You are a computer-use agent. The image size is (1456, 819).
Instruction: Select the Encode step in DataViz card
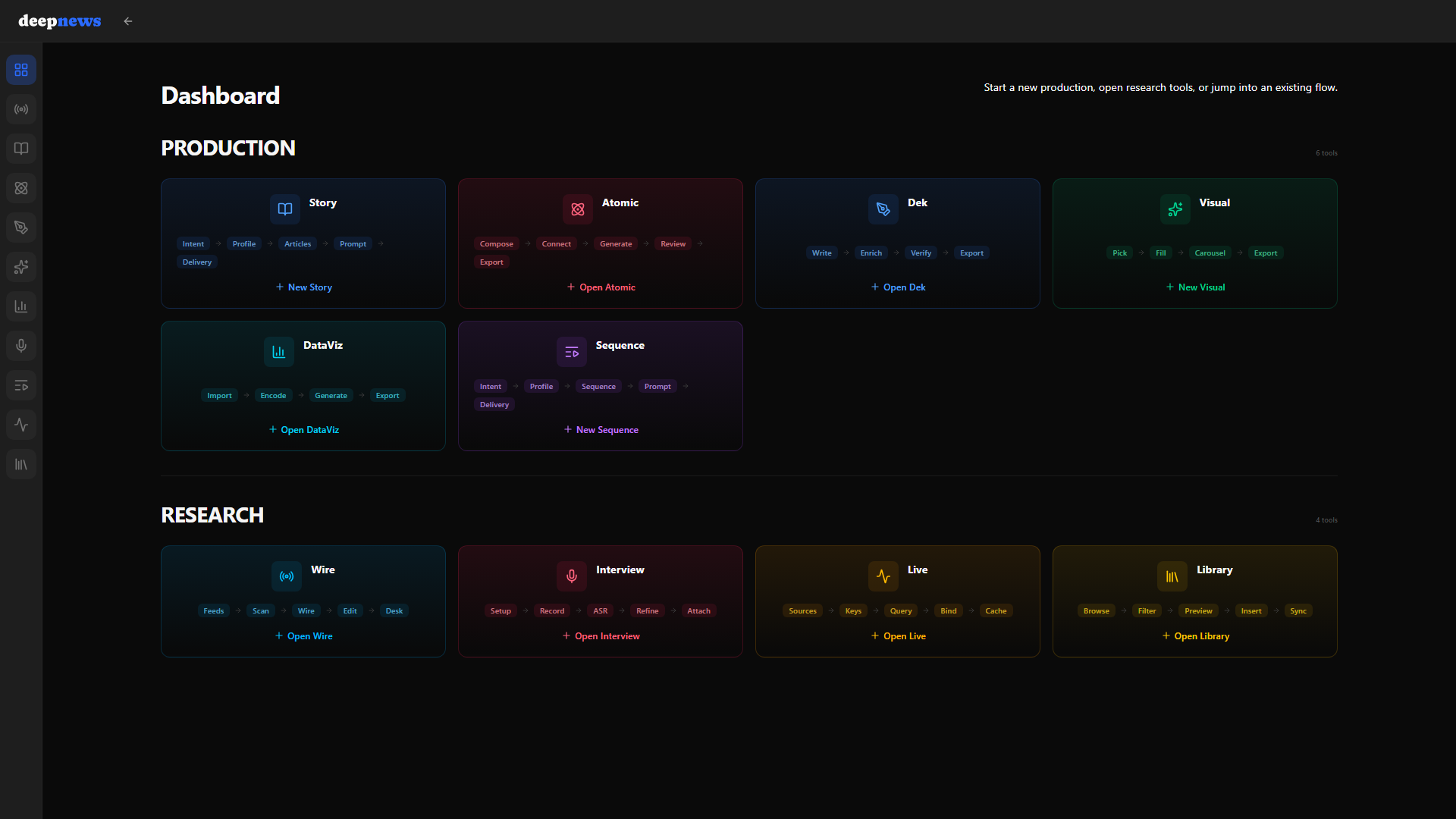click(x=273, y=396)
